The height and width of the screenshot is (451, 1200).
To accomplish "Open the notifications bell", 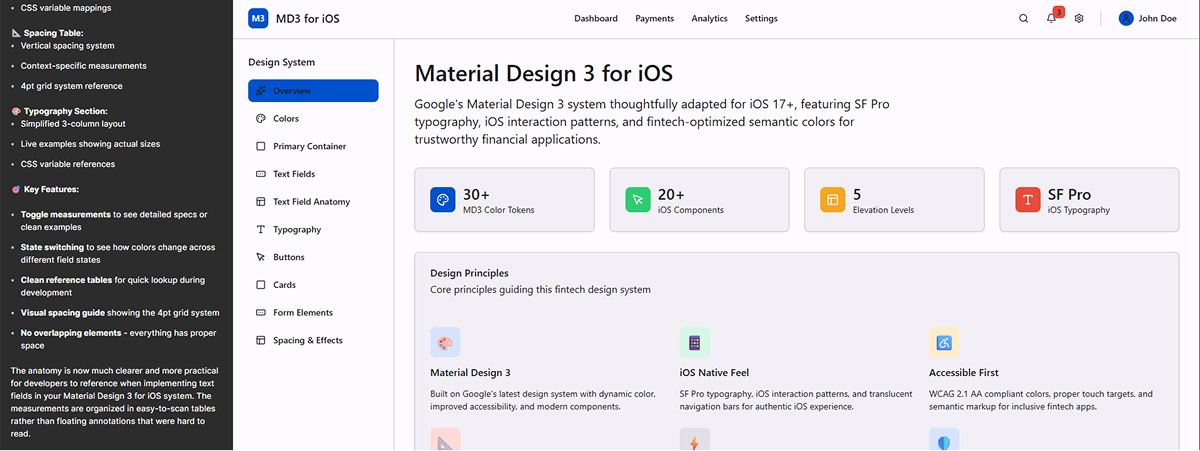I will click(x=1051, y=19).
